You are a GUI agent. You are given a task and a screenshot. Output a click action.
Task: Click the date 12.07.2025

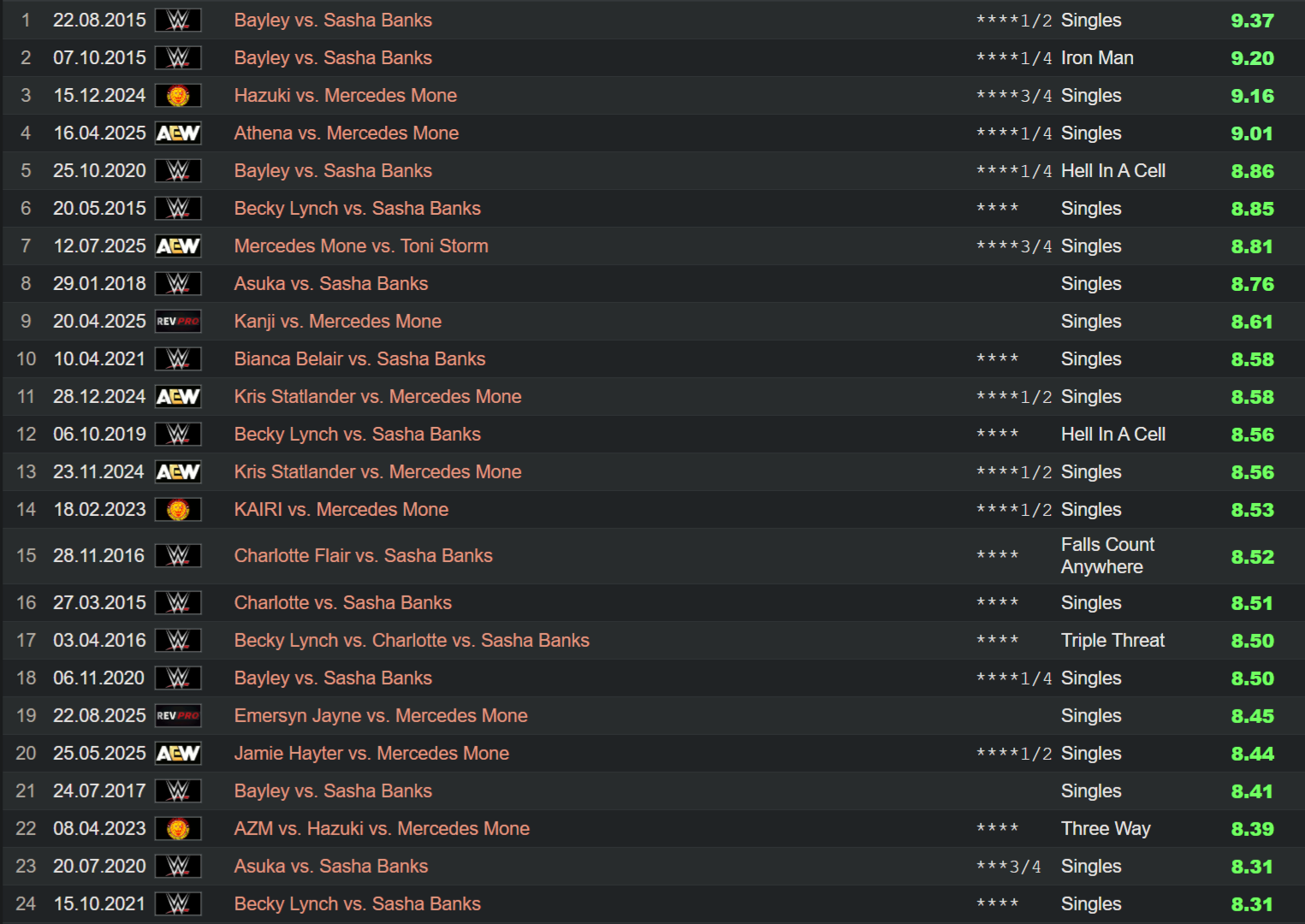tap(99, 246)
